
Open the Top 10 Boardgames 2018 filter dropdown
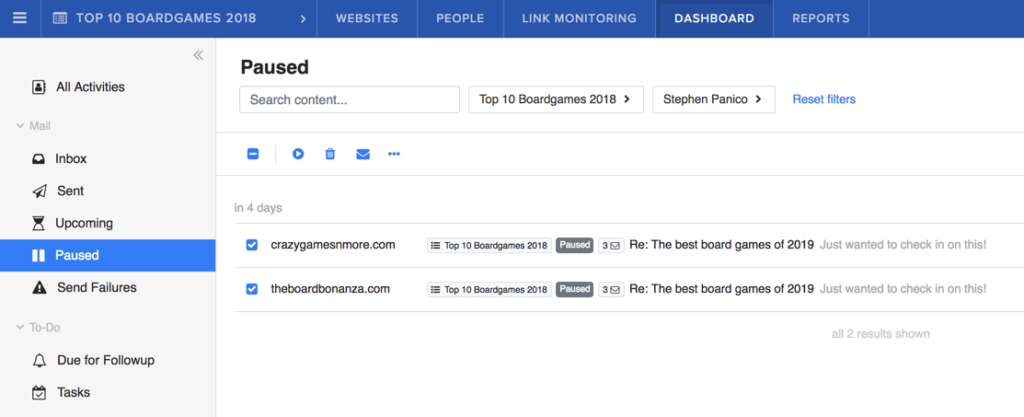555,99
